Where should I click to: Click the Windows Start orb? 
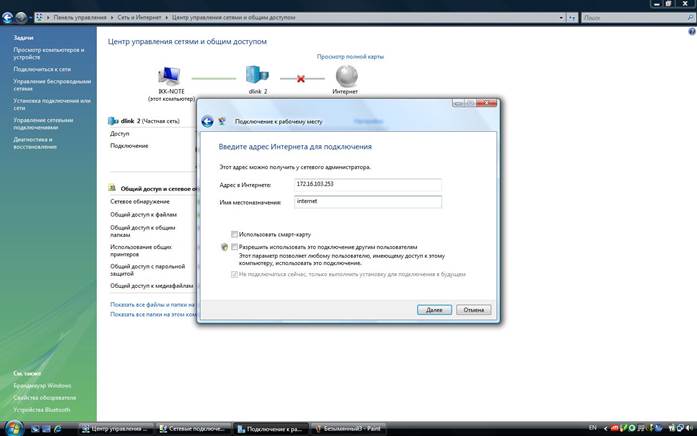(10, 428)
